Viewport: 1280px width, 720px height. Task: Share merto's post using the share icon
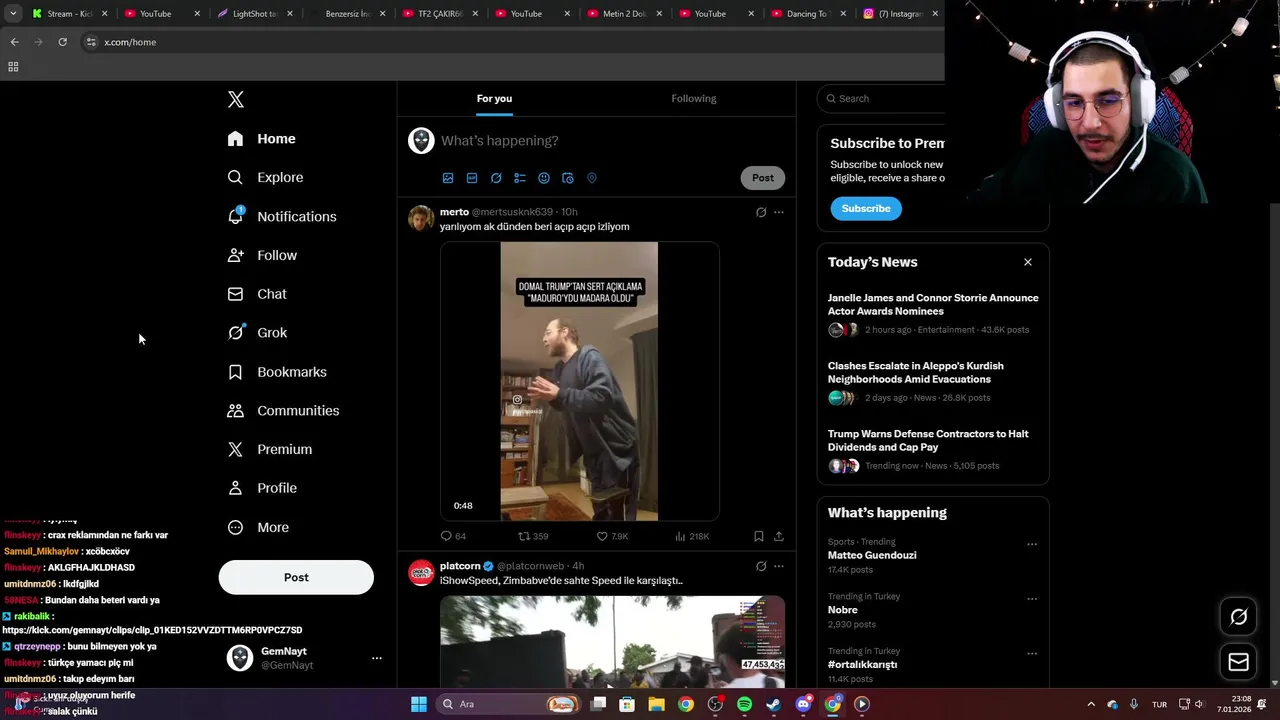click(x=779, y=536)
